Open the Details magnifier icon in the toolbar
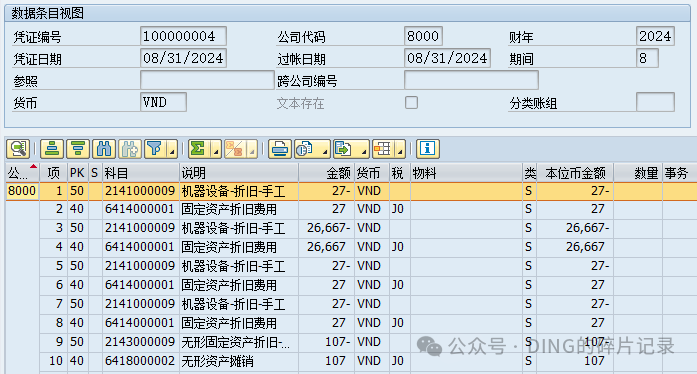This screenshot has height=374, width=697. (x=18, y=149)
